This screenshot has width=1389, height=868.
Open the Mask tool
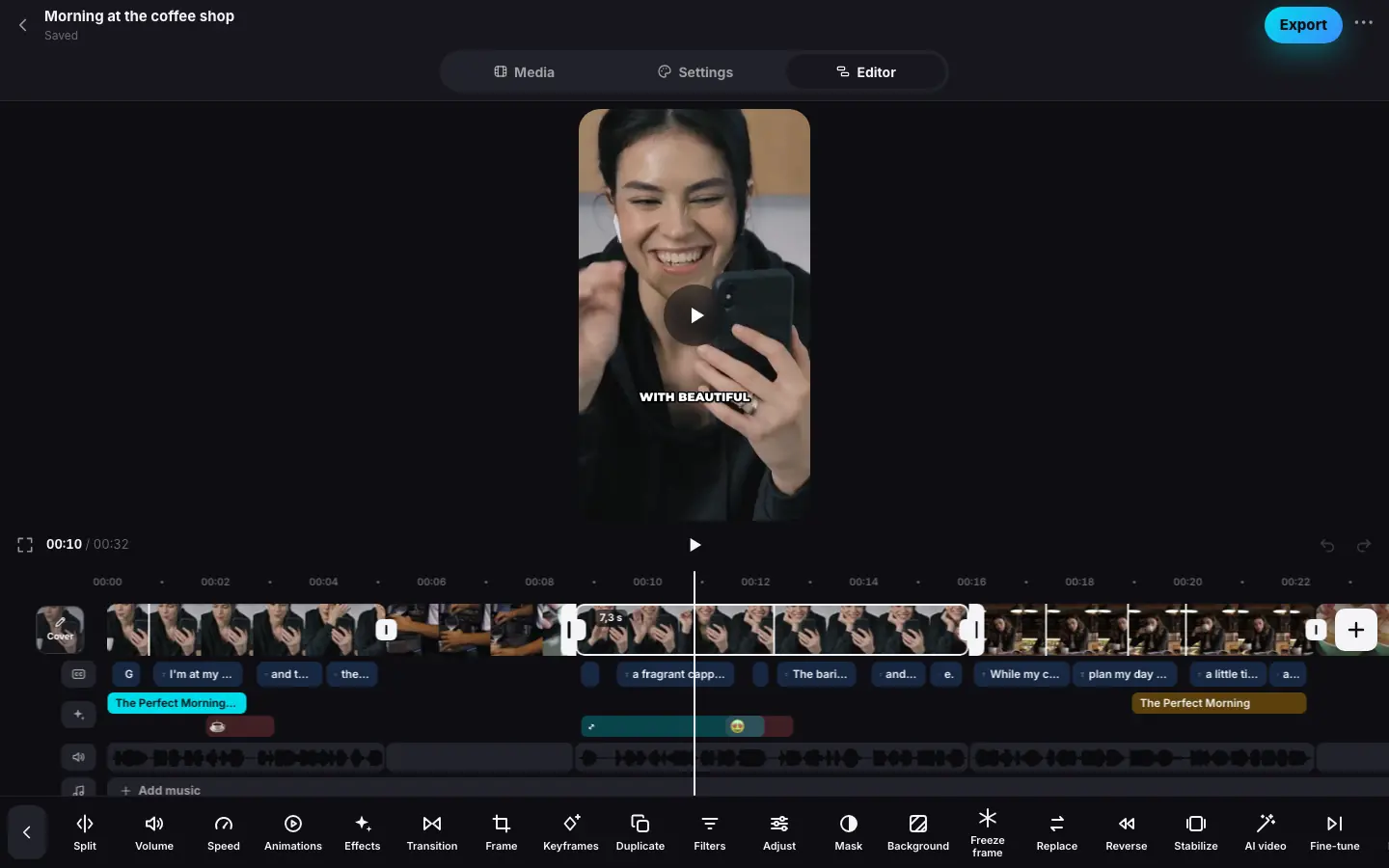point(849,832)
